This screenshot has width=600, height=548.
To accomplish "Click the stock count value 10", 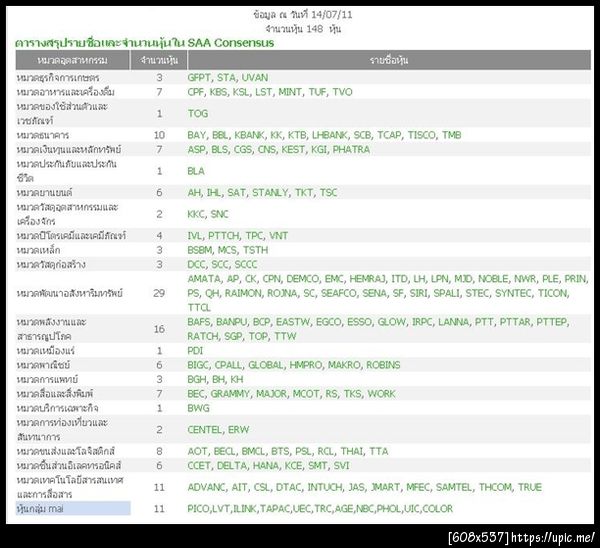I will click(159, 135).
